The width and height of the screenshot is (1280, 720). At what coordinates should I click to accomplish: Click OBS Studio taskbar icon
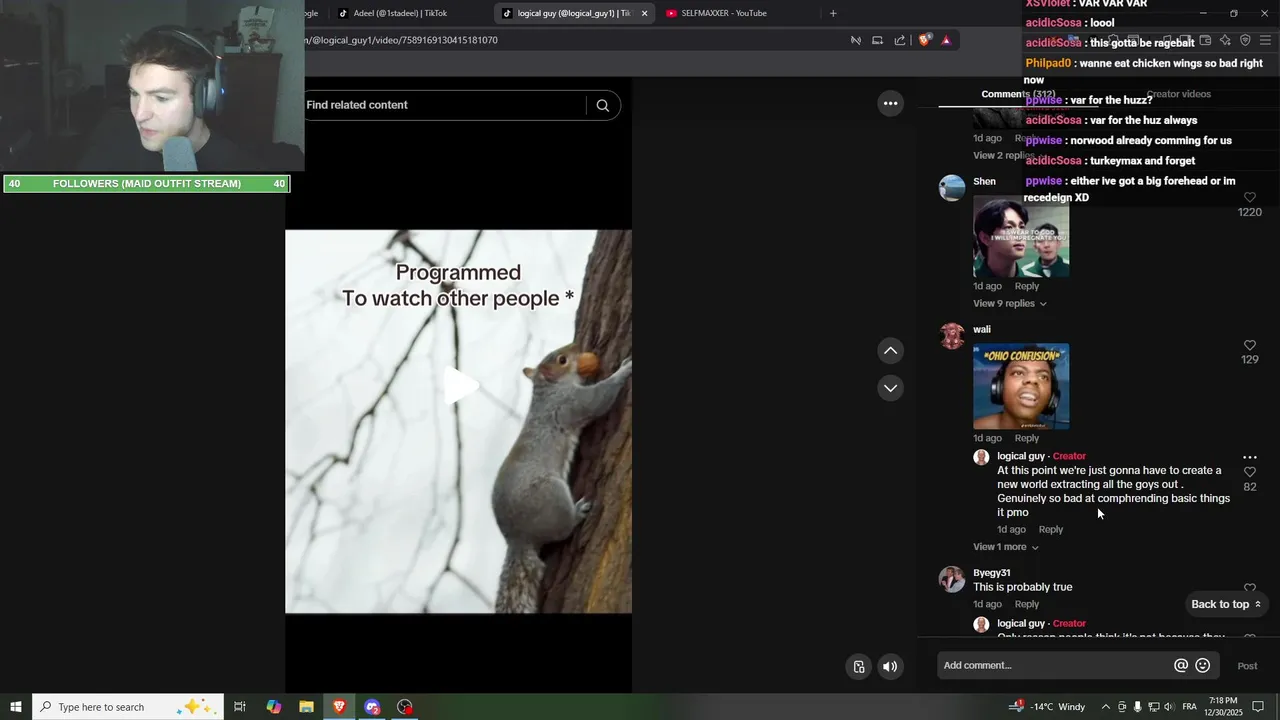(x=405, y=707)
